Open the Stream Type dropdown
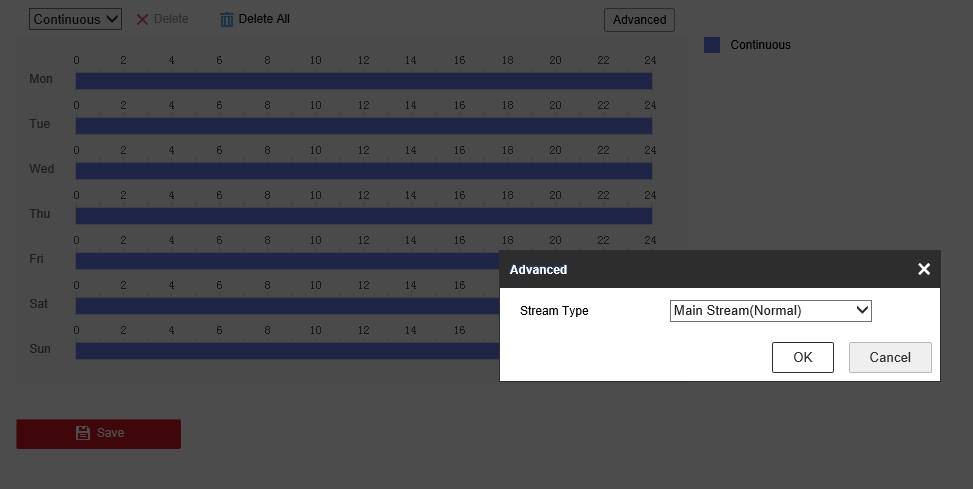The width and height of the screenshot is (973, 489). 770,311
